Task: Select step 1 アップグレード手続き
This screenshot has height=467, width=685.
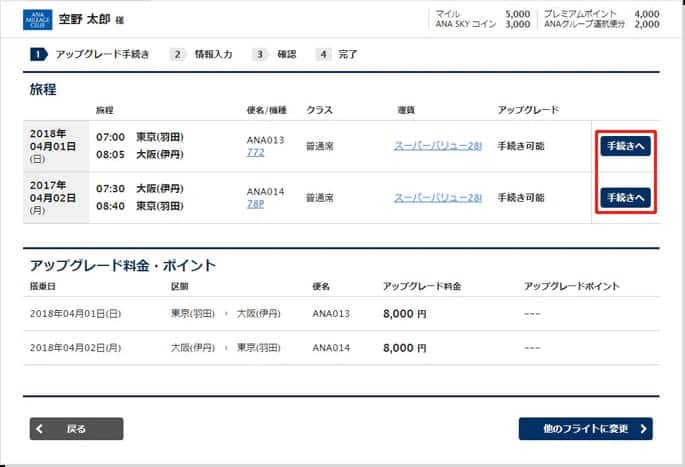Action: pos(90,54)
